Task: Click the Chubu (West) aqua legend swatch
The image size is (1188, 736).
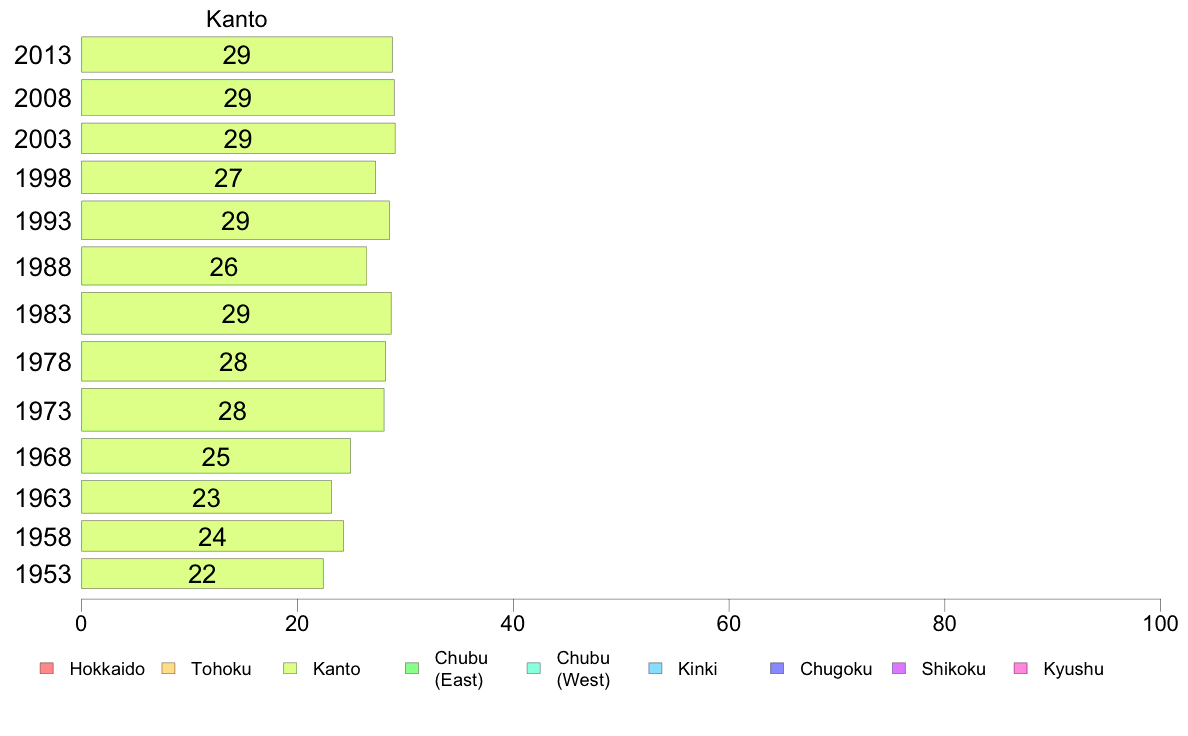Action: tap(533, 669)
